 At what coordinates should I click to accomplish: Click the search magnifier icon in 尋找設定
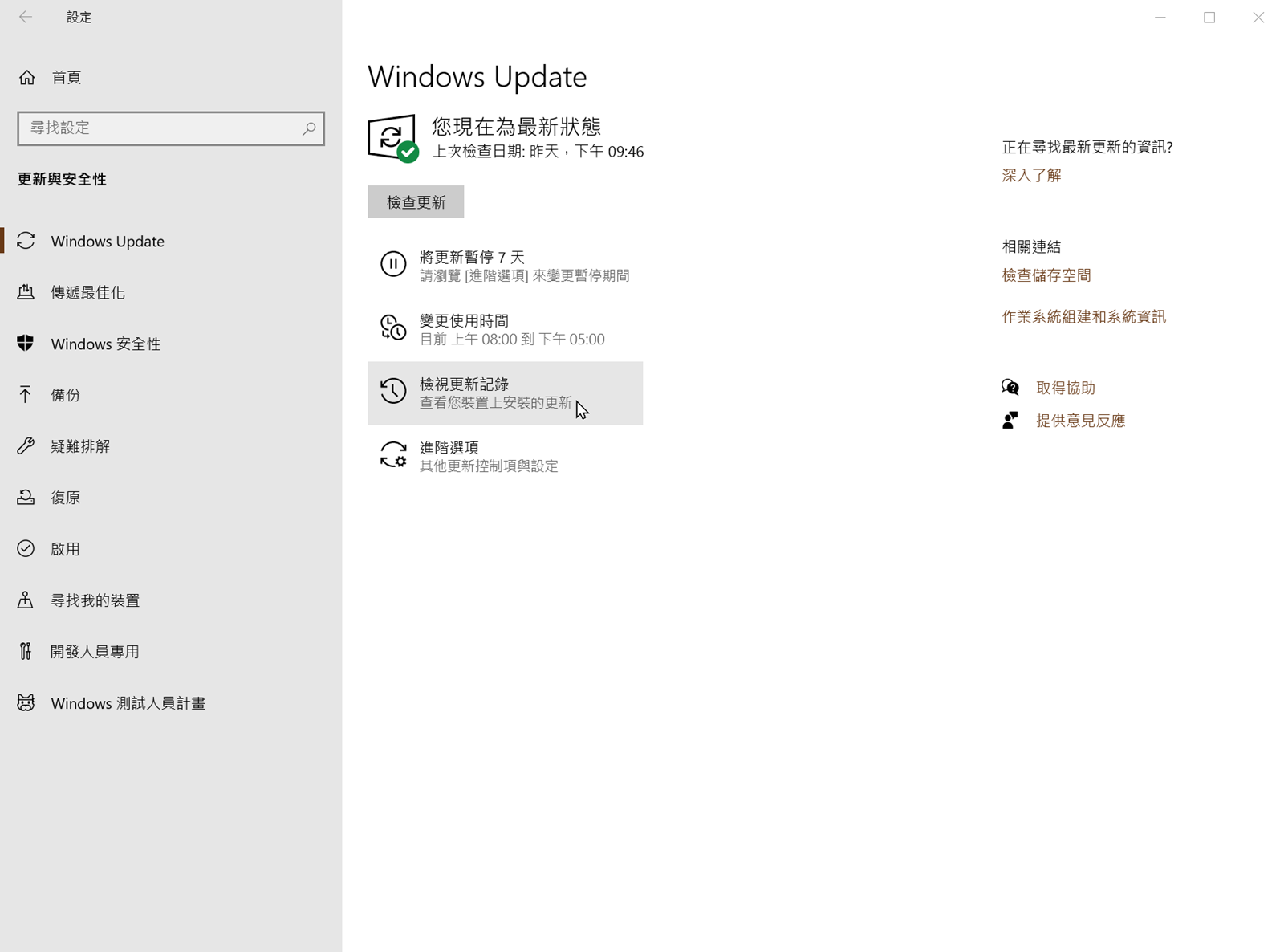coord(309,128)
